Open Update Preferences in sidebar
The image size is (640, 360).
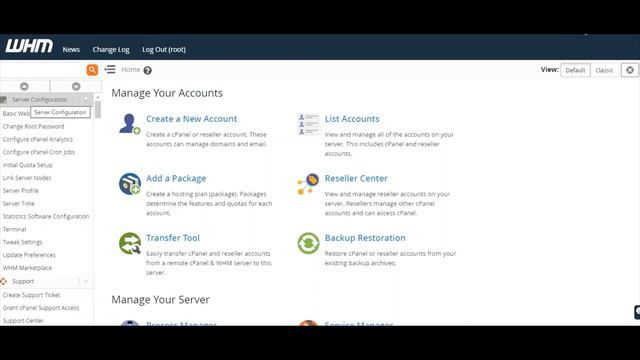point(29,255)
